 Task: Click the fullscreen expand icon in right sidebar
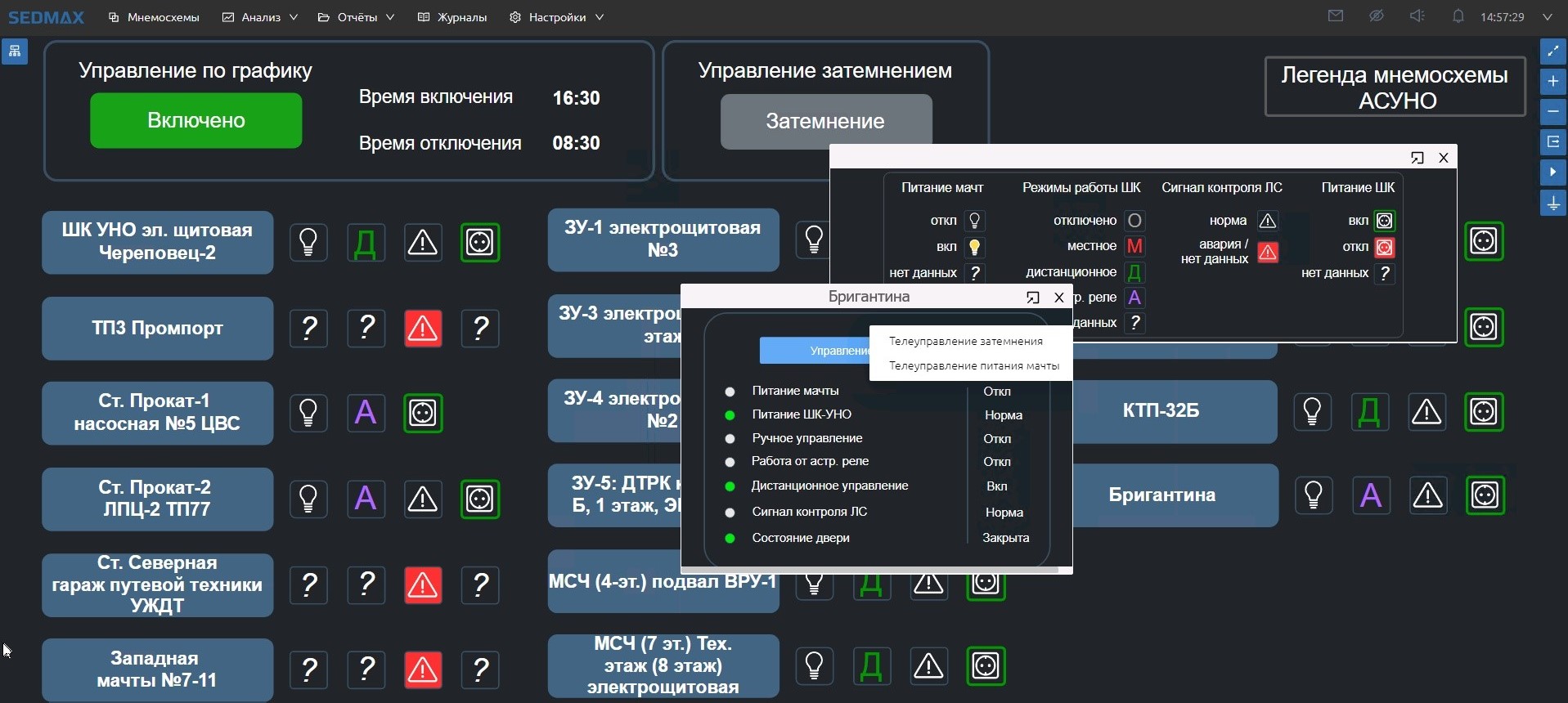tap(1552, 51)
